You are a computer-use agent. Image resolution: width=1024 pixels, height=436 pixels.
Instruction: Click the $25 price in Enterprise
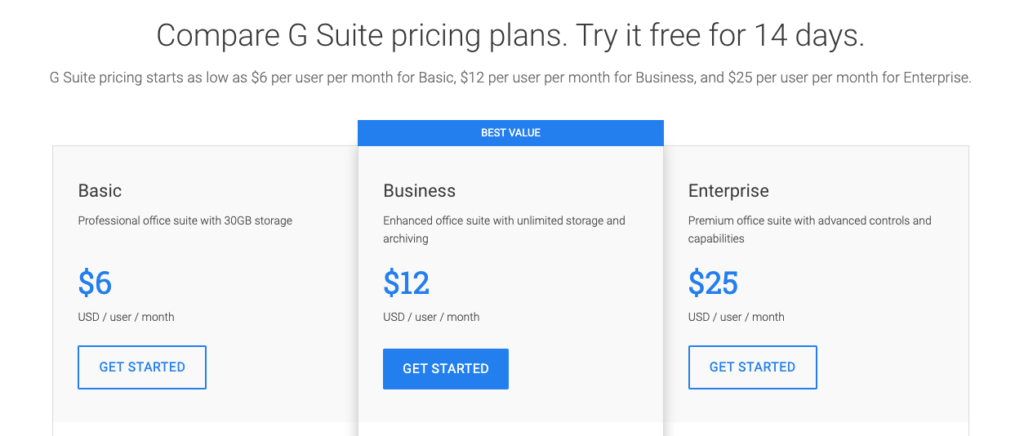click(713, 283)
